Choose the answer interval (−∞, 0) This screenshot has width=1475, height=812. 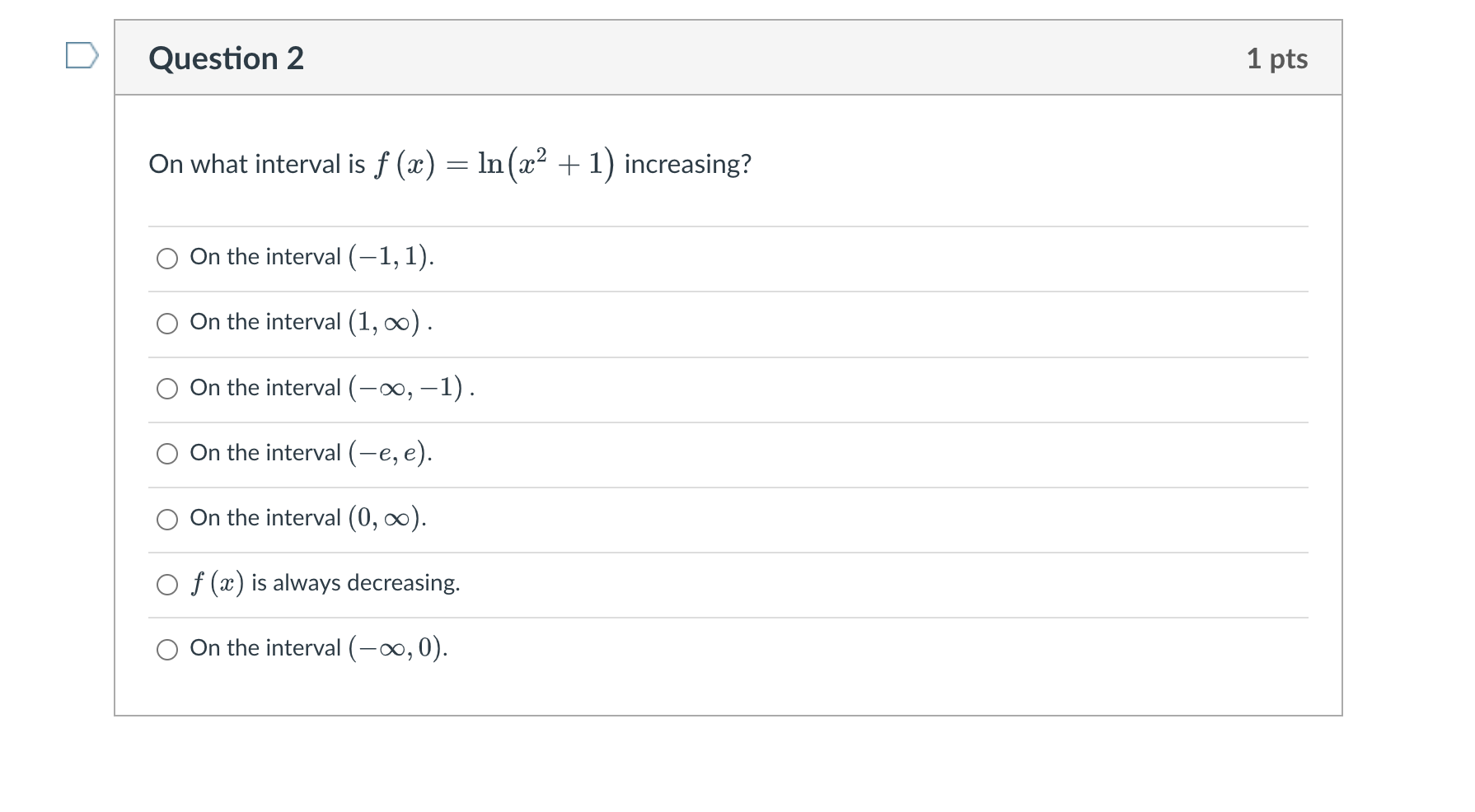click(x=167, y=649)
